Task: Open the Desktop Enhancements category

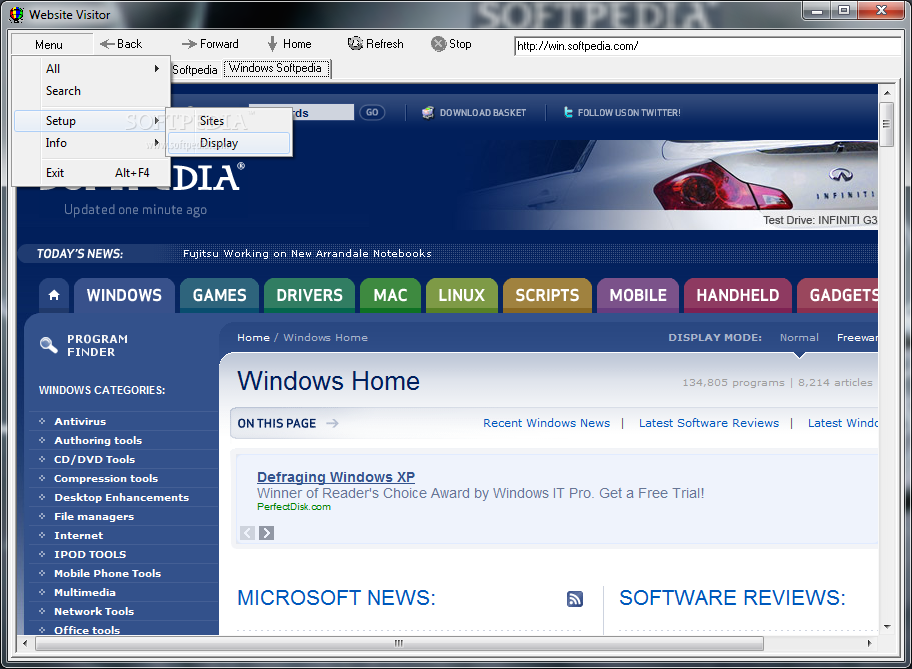Action: (122, 497)
